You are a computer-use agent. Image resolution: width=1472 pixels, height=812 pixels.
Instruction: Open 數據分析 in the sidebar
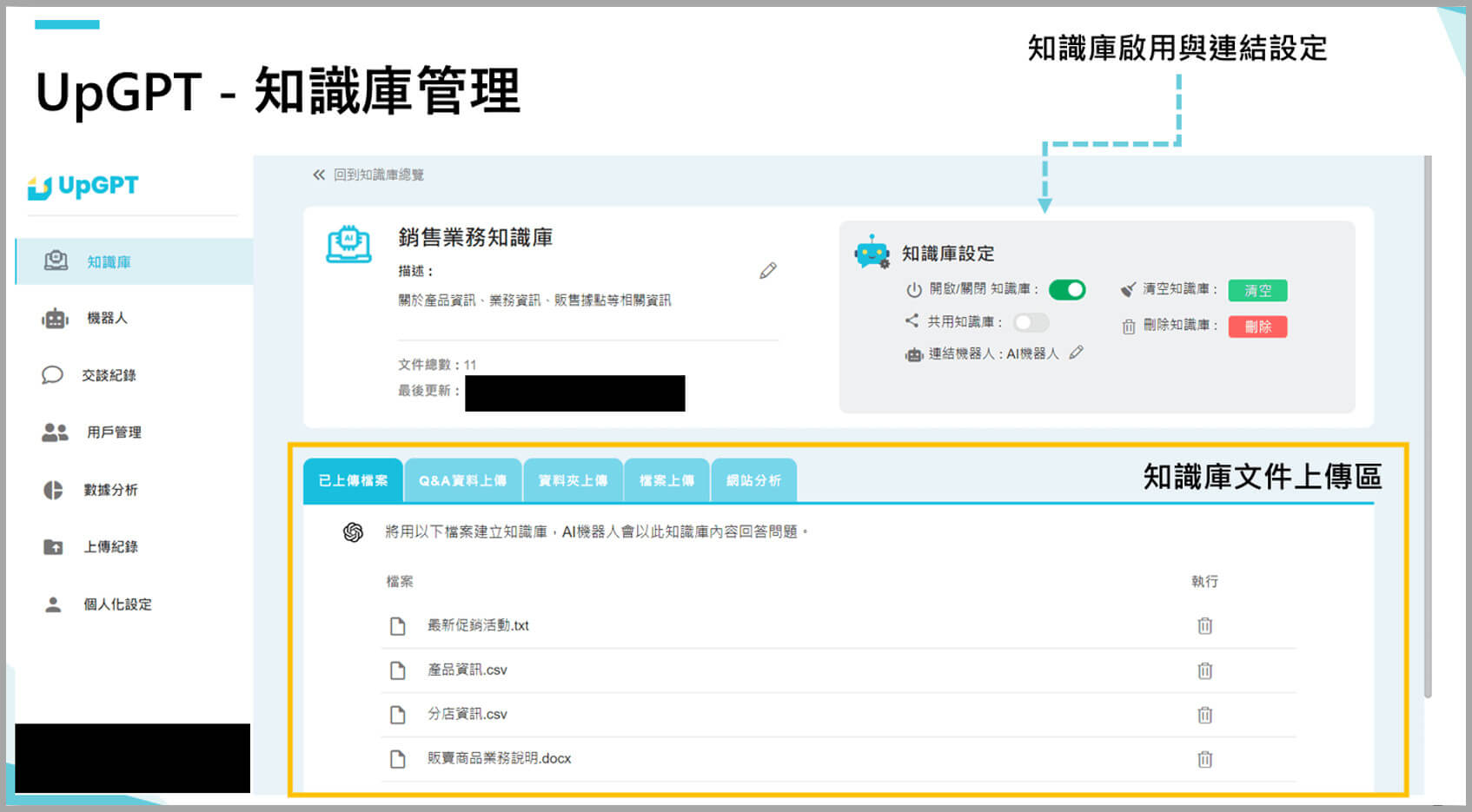click(109, 490)
